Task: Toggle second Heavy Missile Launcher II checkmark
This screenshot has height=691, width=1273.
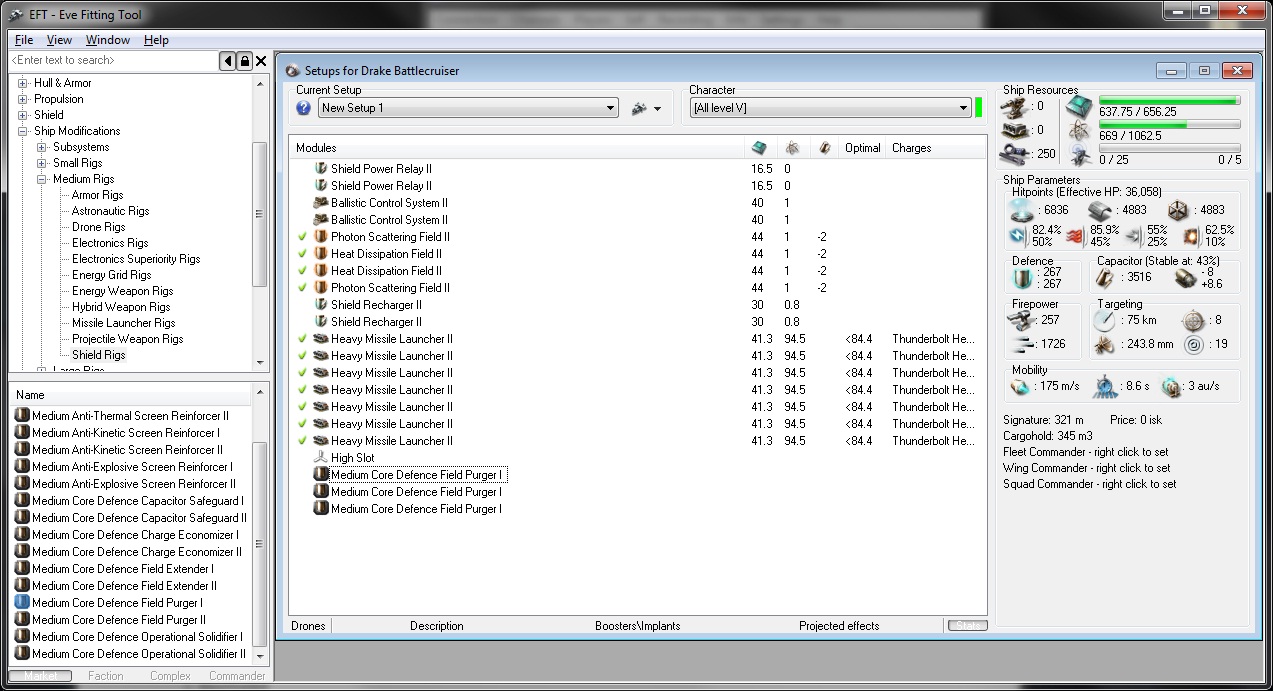Action: pyautogui.click(x=303, y=356)
